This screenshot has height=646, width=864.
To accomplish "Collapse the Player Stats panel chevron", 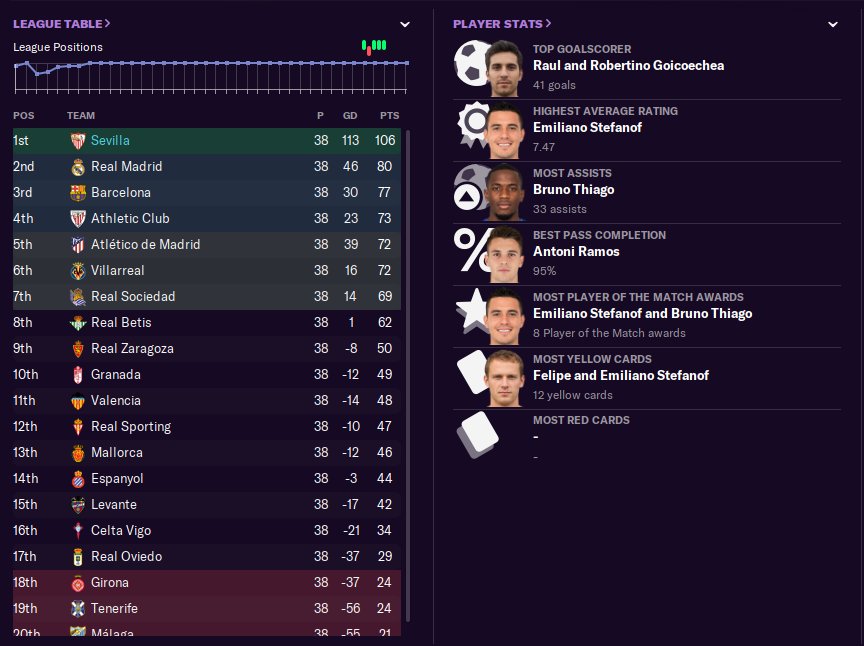I will pyautogui.click(x=833, y=24).
